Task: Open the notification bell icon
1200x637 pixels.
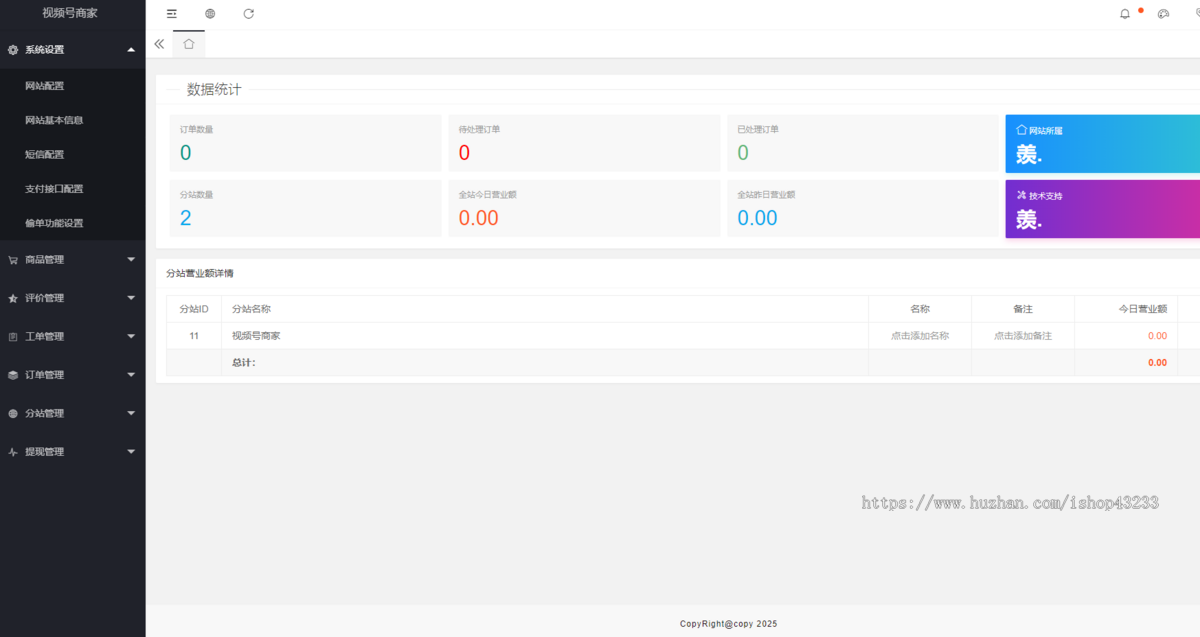Action: [1125, 14]
